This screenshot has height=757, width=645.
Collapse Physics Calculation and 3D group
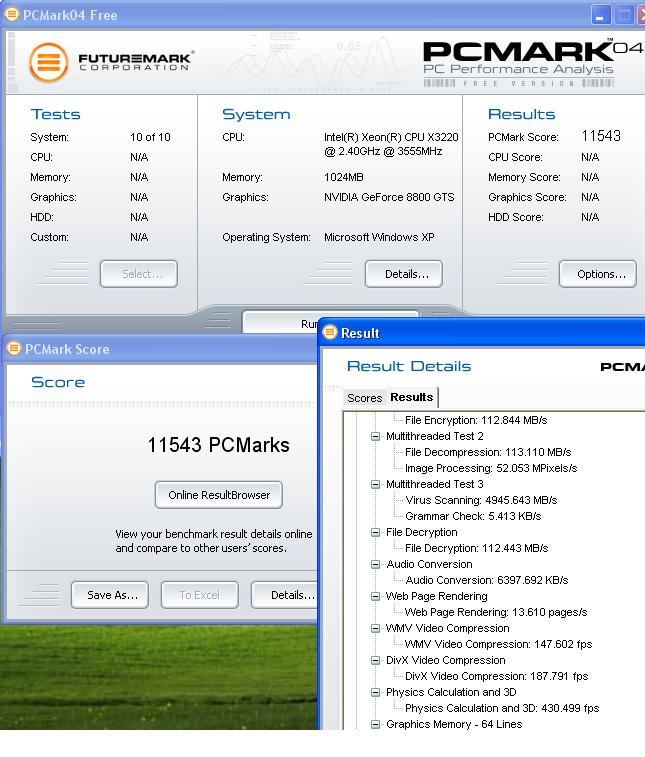[x=375, y=692]
